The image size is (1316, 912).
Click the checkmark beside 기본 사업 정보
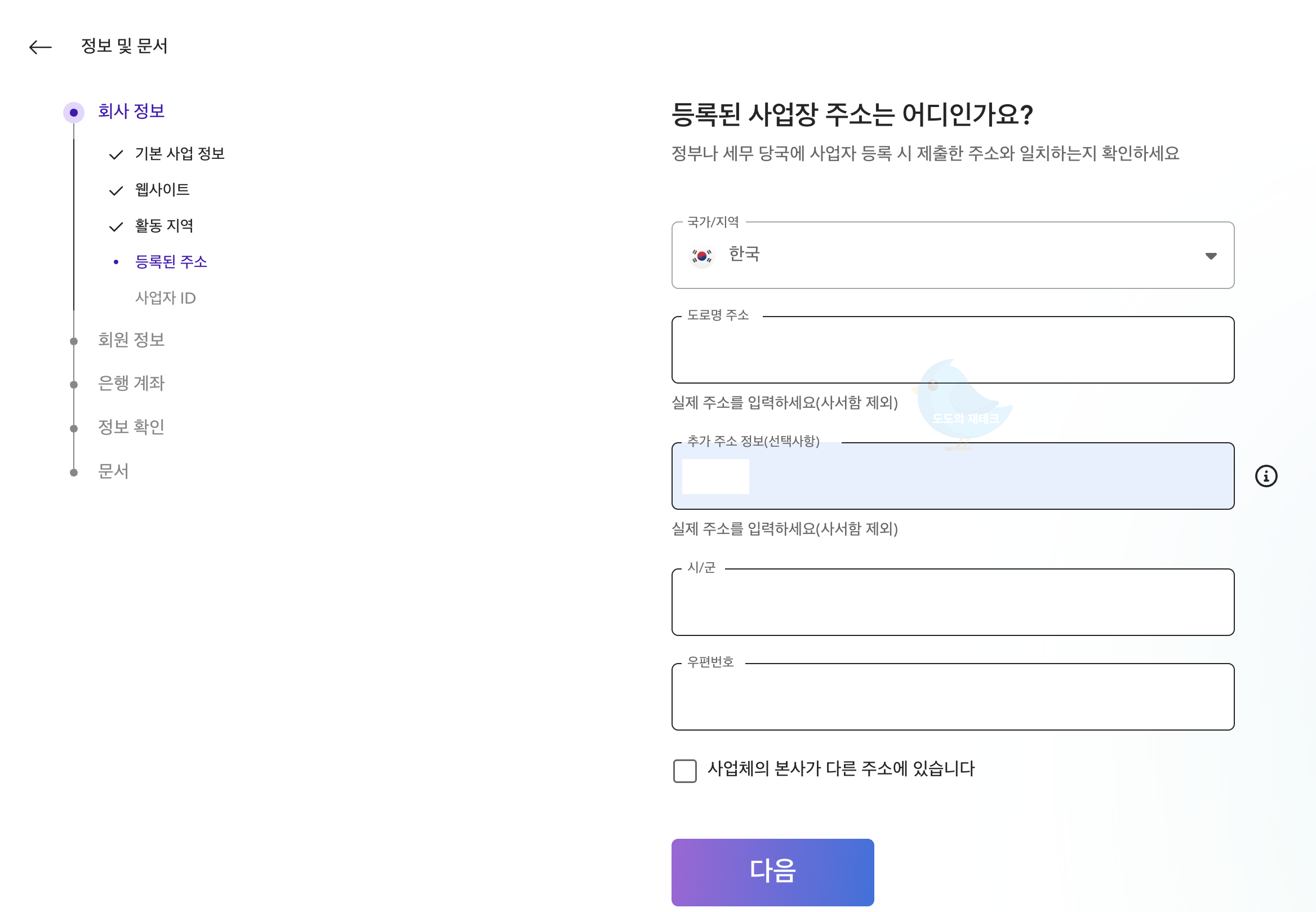click(116, 154)
